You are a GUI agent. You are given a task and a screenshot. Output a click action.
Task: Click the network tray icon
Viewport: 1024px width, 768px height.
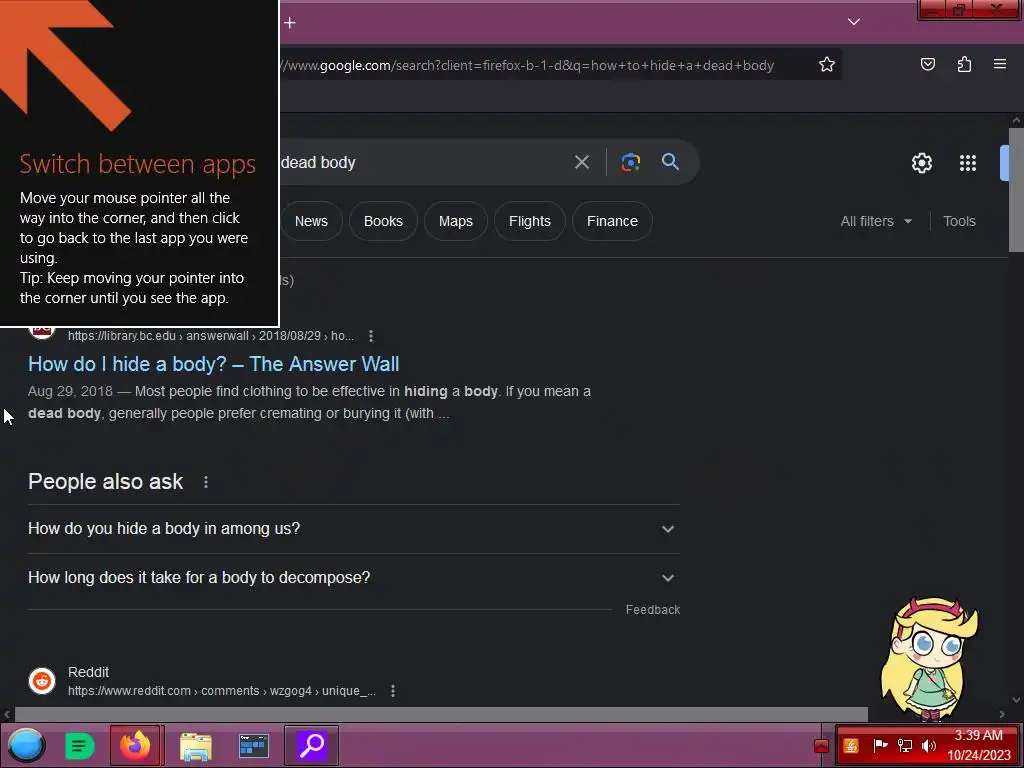(x=904, y=746)
